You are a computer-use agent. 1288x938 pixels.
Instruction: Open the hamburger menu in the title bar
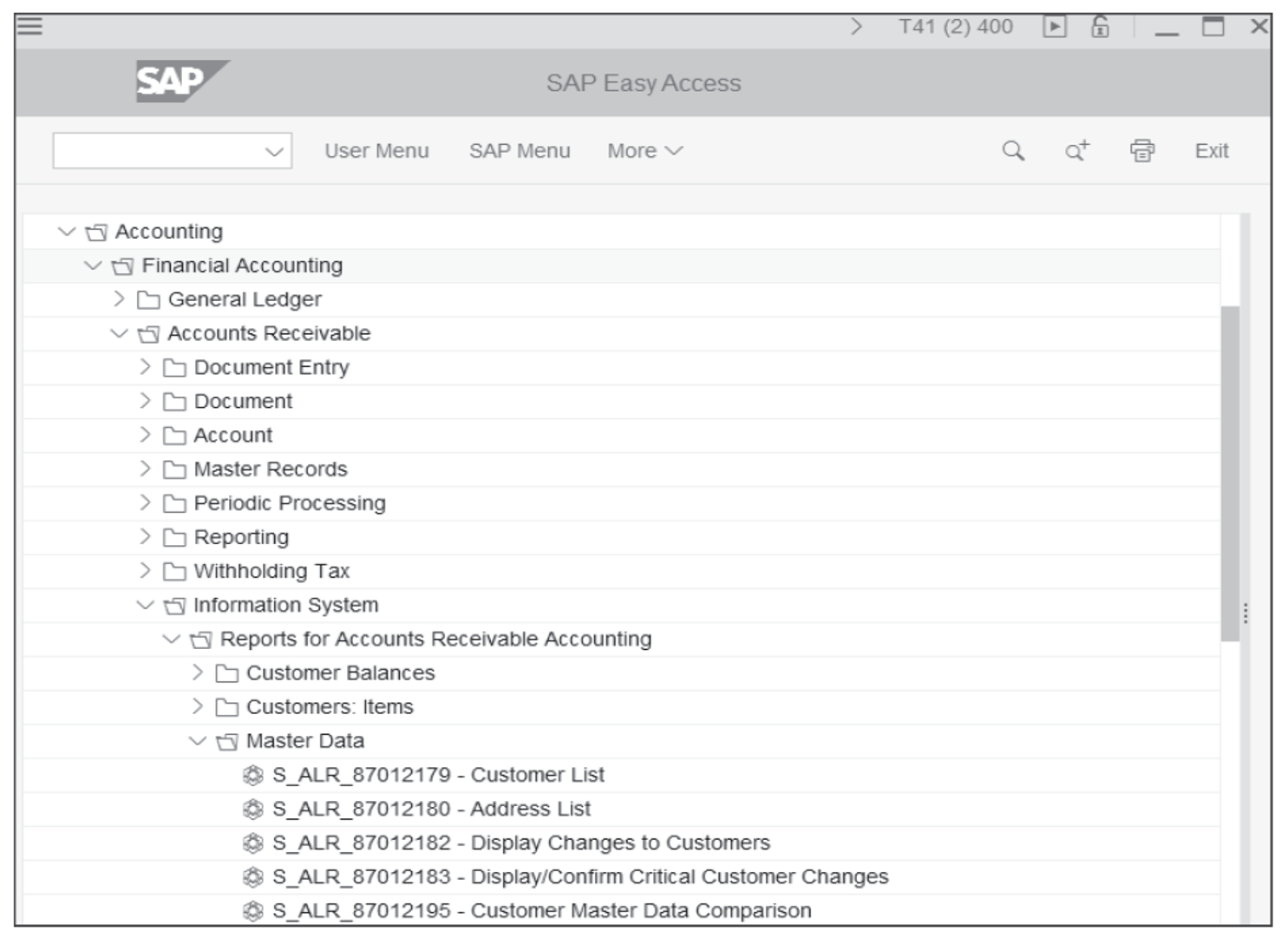coord(30,24)
